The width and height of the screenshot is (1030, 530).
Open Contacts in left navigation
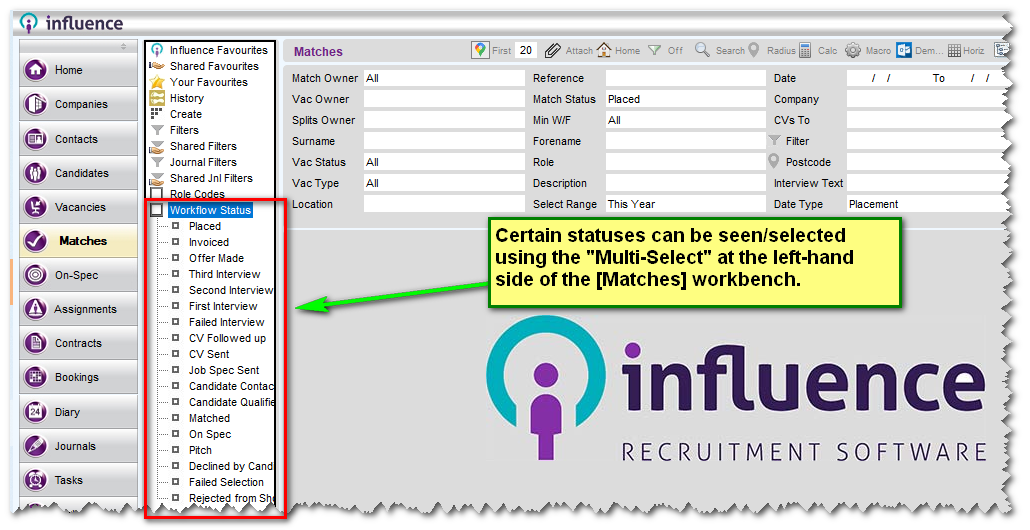click(78, 139)
